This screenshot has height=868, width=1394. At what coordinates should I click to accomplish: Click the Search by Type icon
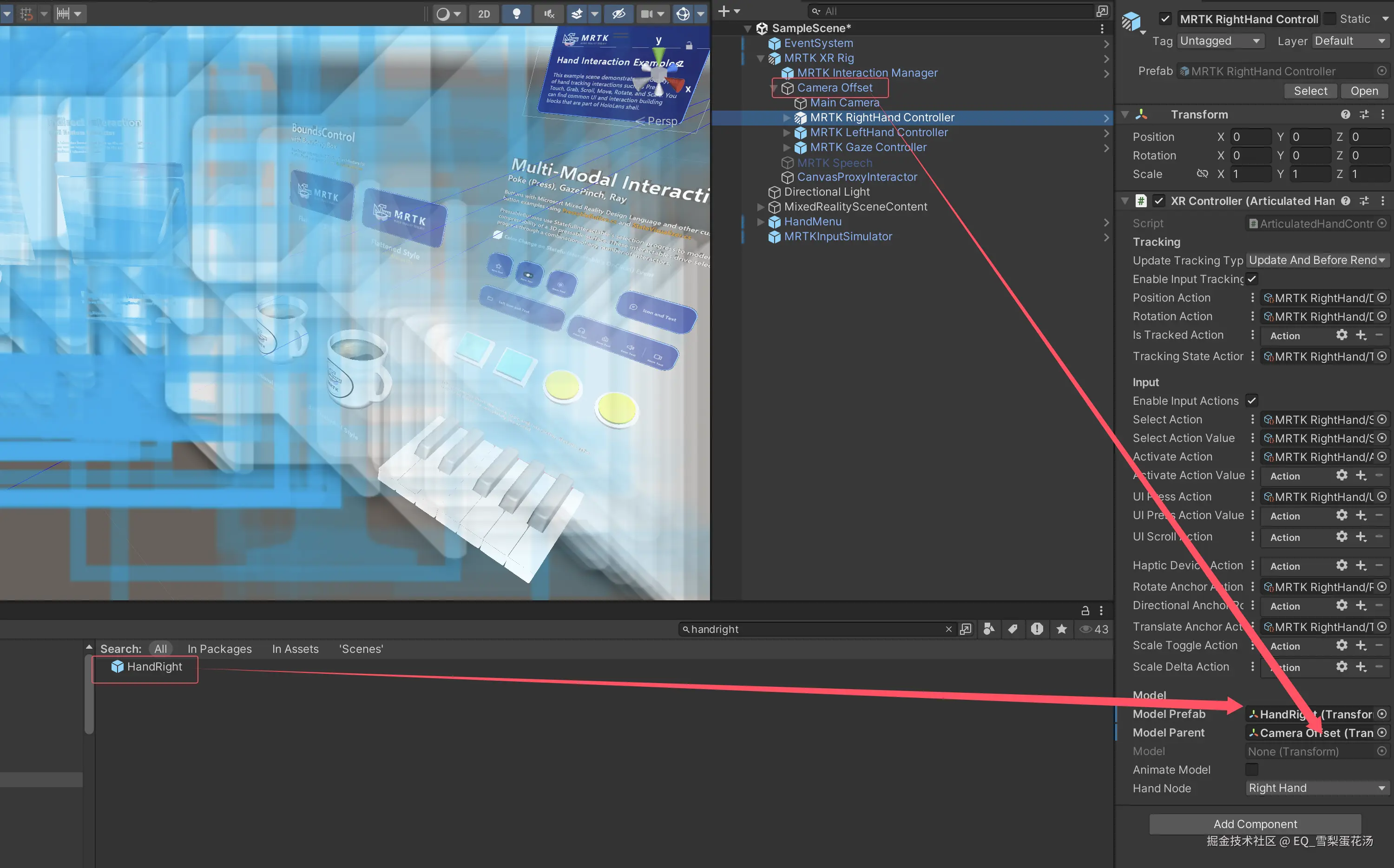pos(988,629)
